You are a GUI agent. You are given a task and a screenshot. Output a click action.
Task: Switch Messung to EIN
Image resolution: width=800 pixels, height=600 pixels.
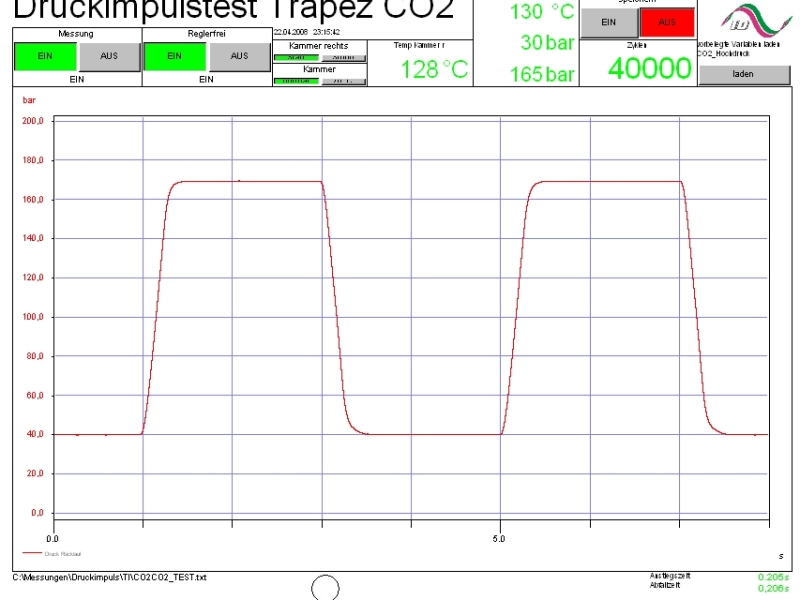[x=45, y=56]
